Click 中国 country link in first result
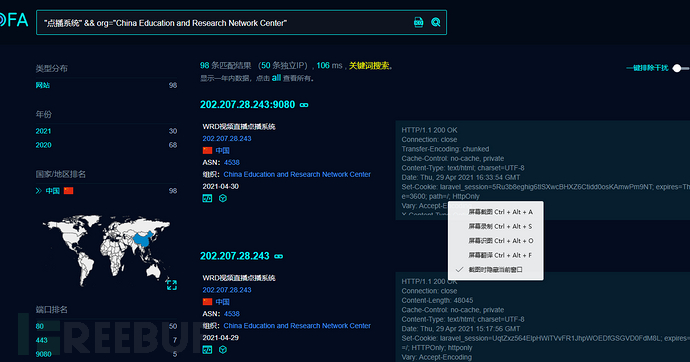The width and height of the screenshot is (690, 362). click(x=223, y=150)
